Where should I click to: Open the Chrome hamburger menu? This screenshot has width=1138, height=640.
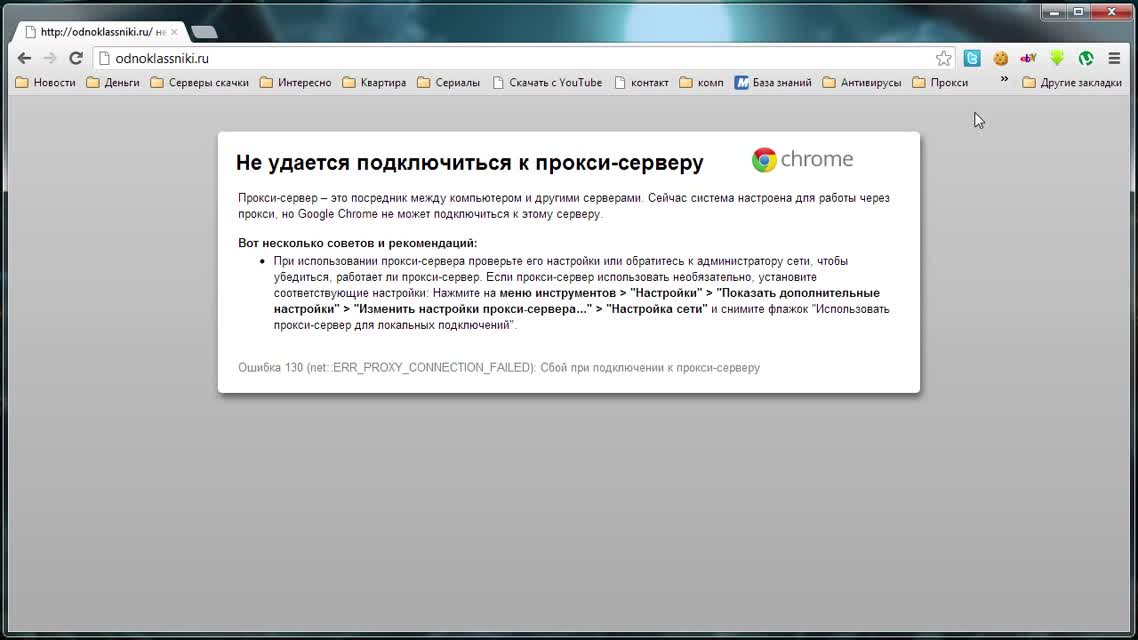pos(1114,58)
